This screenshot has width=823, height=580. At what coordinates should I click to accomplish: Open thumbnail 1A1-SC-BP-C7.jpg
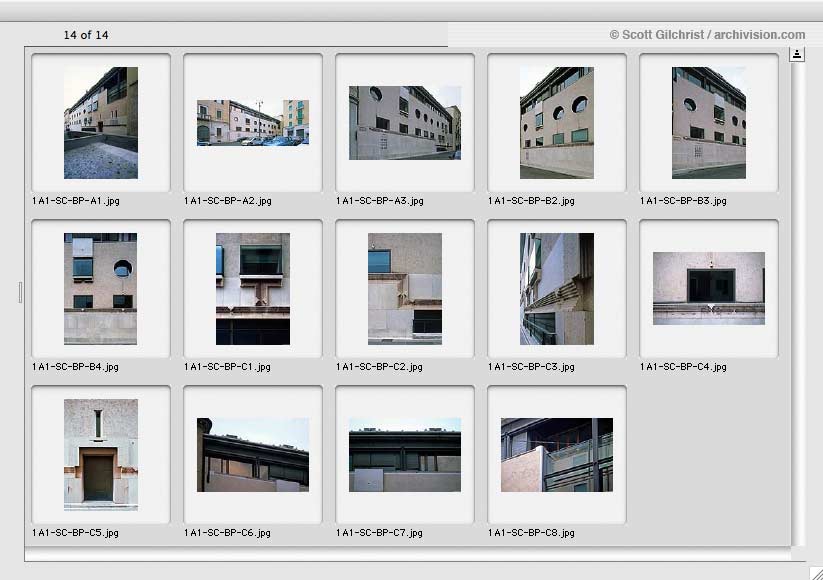pos(405,455)
